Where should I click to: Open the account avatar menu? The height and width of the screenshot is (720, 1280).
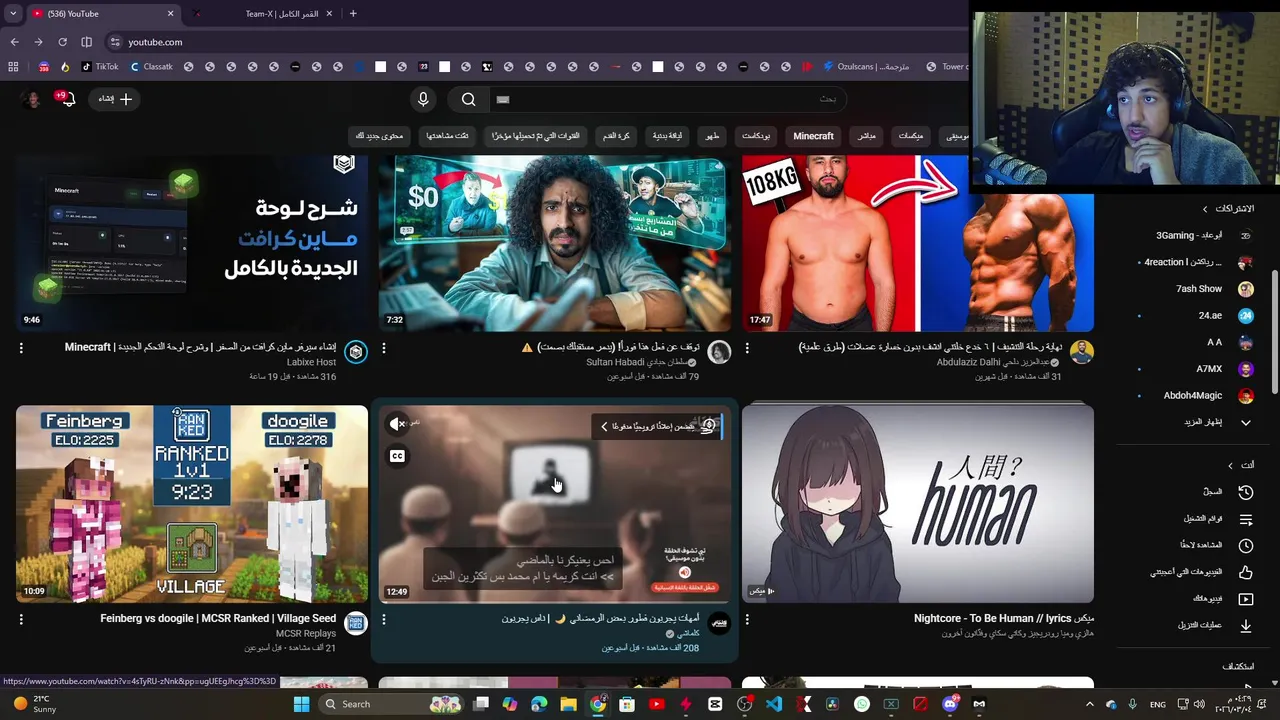pos(32,99)
